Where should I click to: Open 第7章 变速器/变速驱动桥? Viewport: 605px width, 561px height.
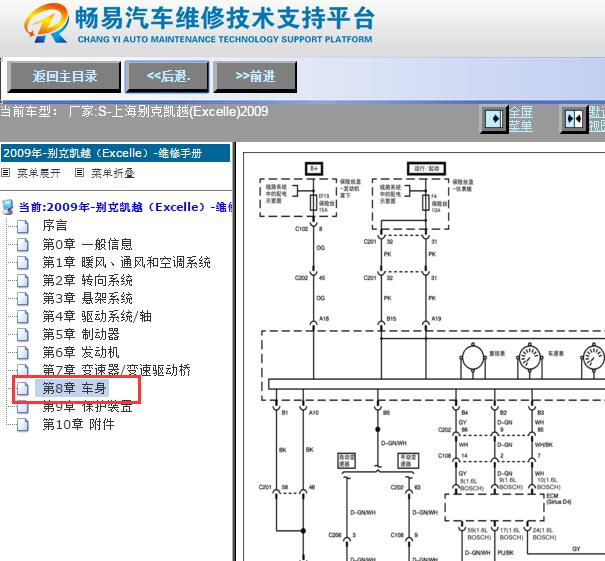coord(117,370)
